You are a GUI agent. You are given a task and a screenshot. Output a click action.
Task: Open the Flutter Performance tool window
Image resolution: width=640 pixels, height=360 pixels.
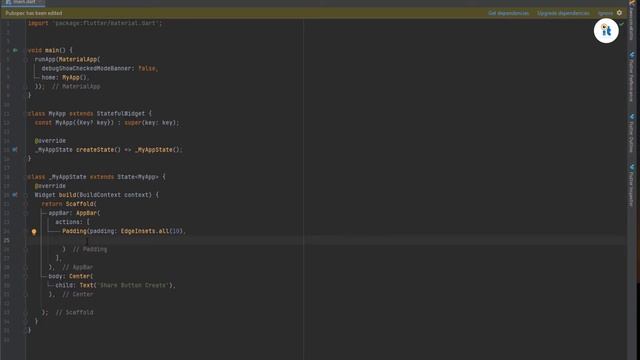pos(631,78)
